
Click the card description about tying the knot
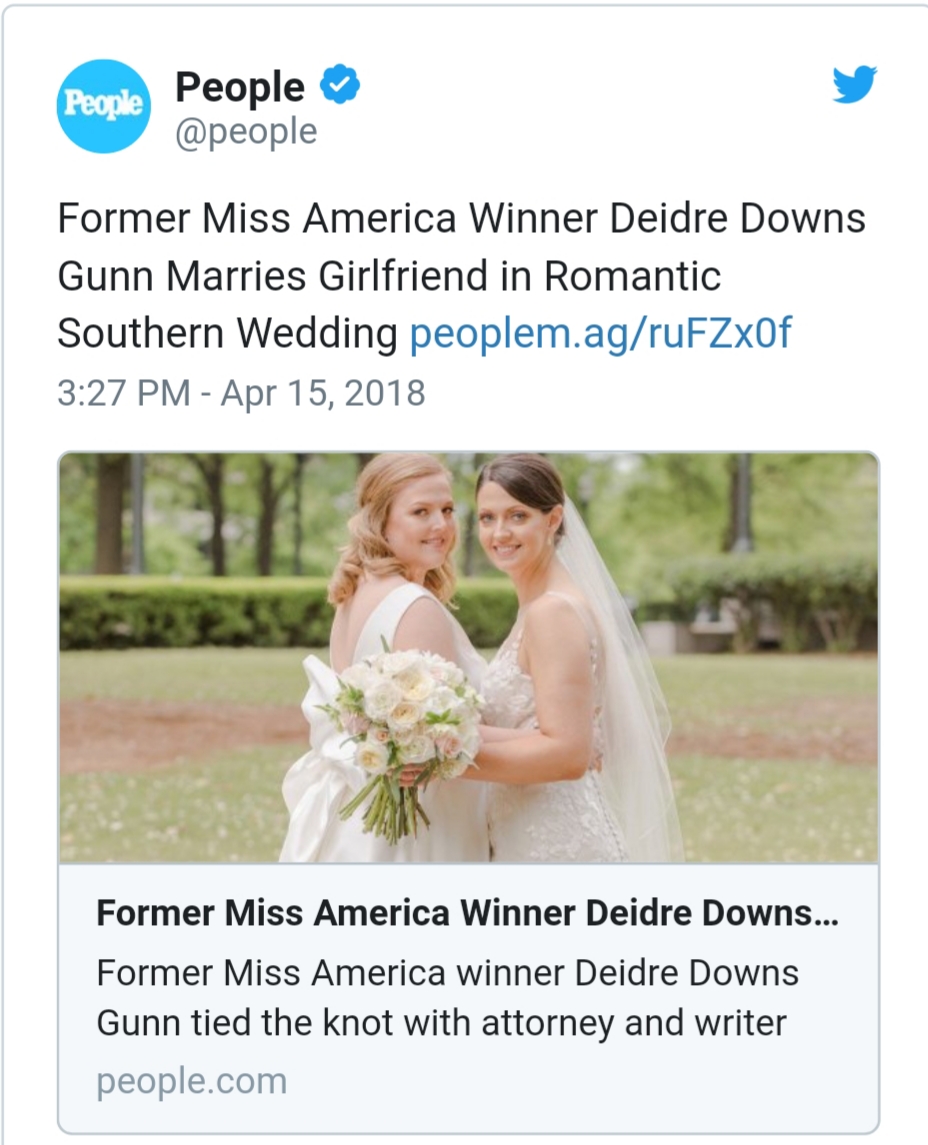coord(447,998)
